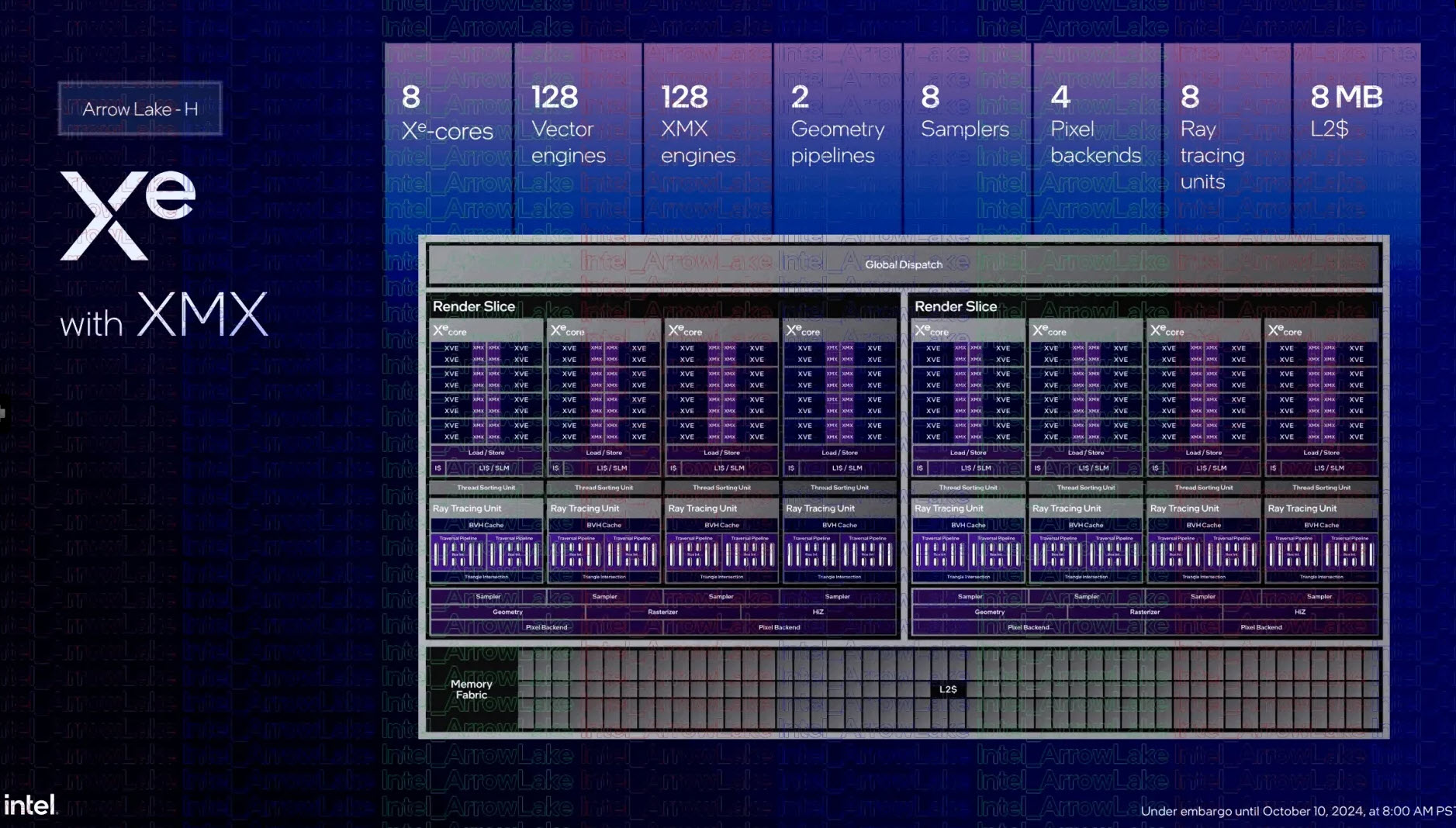Select the Arrow Lake - H label box
The width and height of the screenshot is (1456, 828).
(140, 109)
